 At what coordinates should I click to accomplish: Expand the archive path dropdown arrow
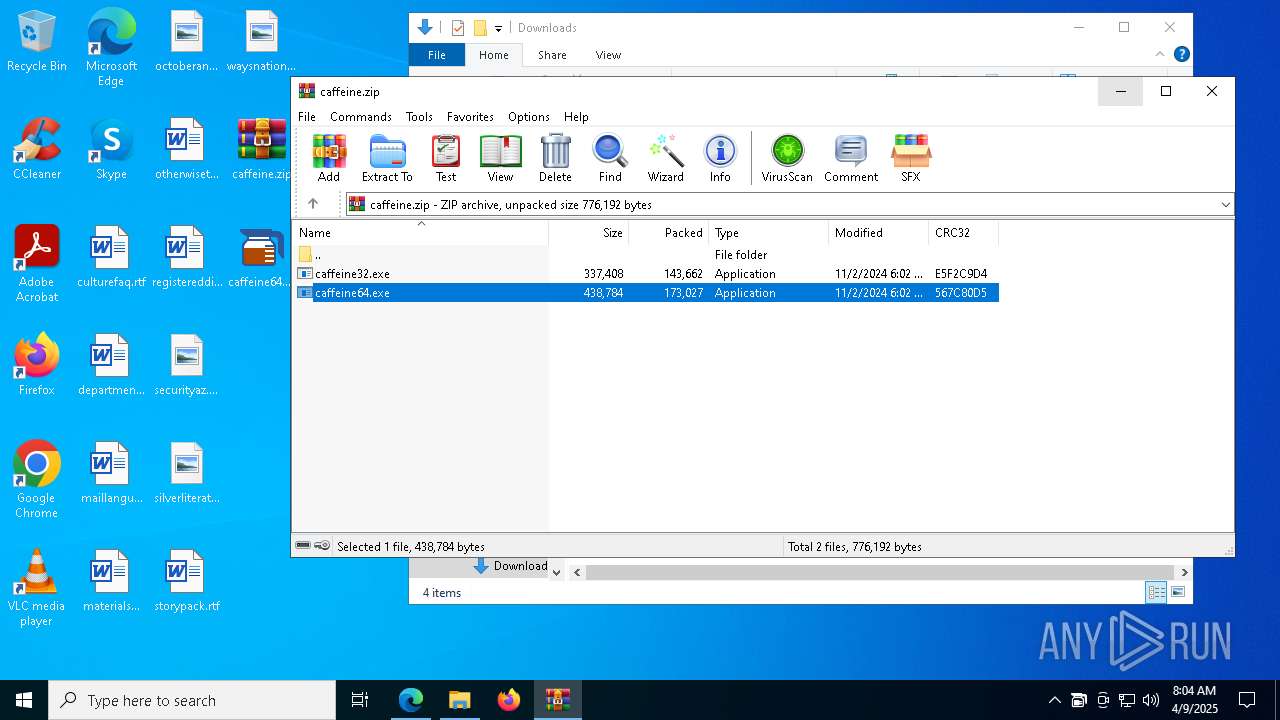click(1225, 204)
